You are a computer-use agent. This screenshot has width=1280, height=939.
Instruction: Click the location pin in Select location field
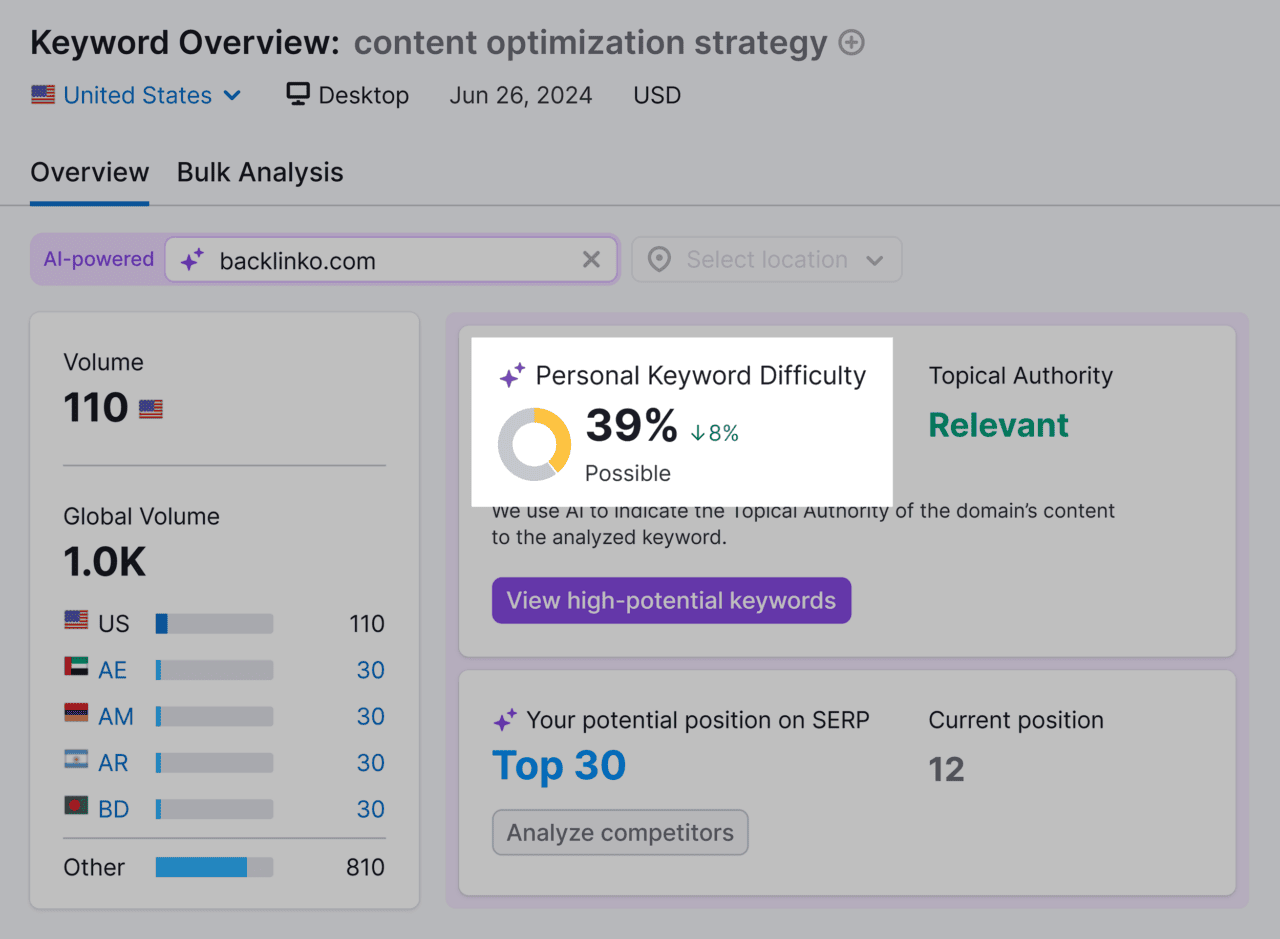pos(659,259)
